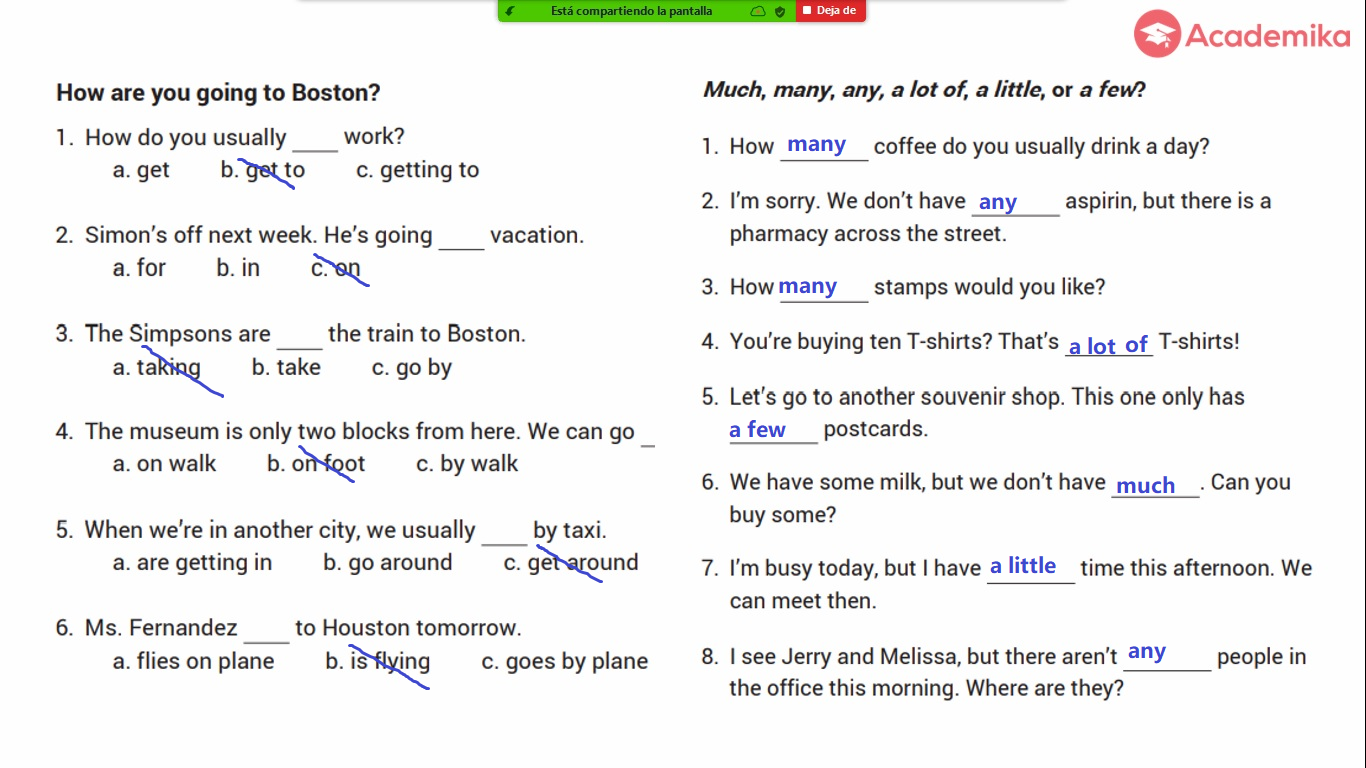Click the text 'Simon's off next week.'
The width and height of the screenshot is (1366, 768).
click(x=203, y=236)
